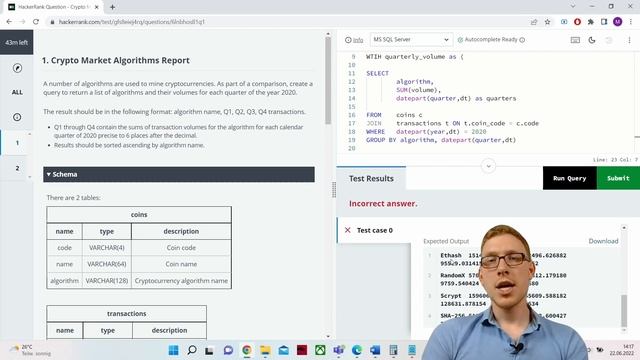Run Query

click(569, 178)
